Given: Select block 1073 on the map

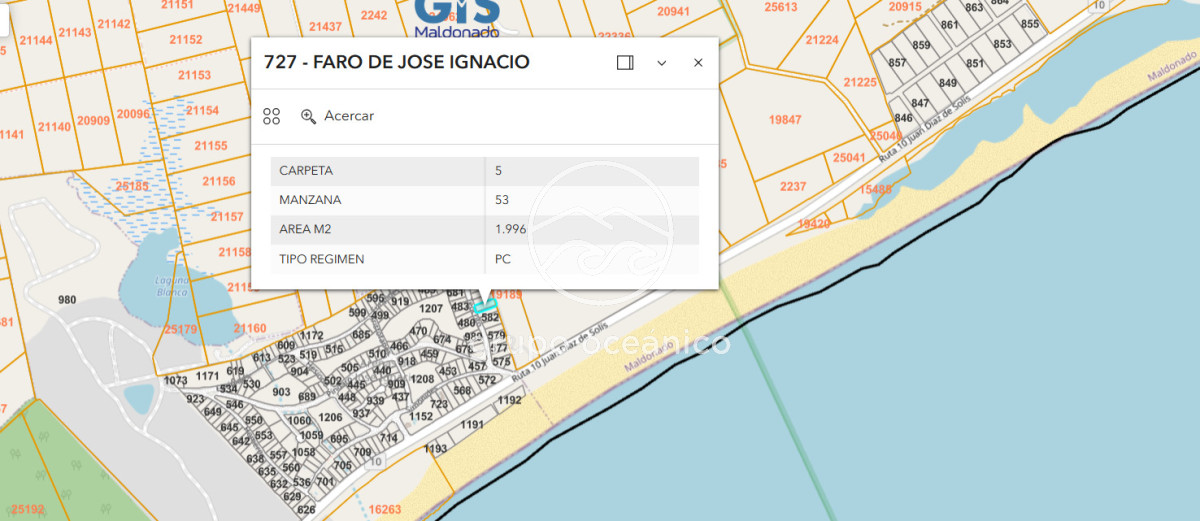Looking at the screenshot, I should (x=175, y=380).
